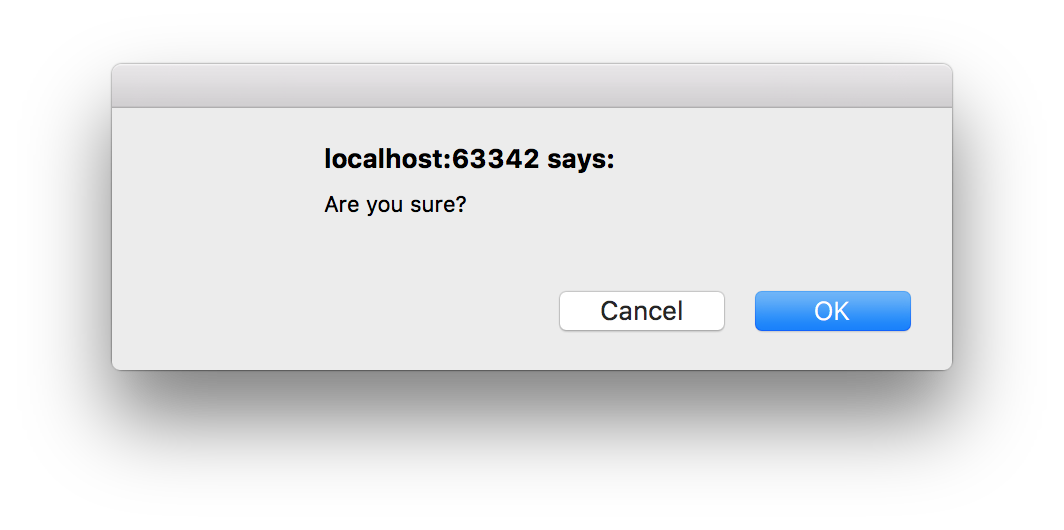Click the word 'Are' in the message
The width and height of the screenshot is (1064, 530).
coord(341,204)
